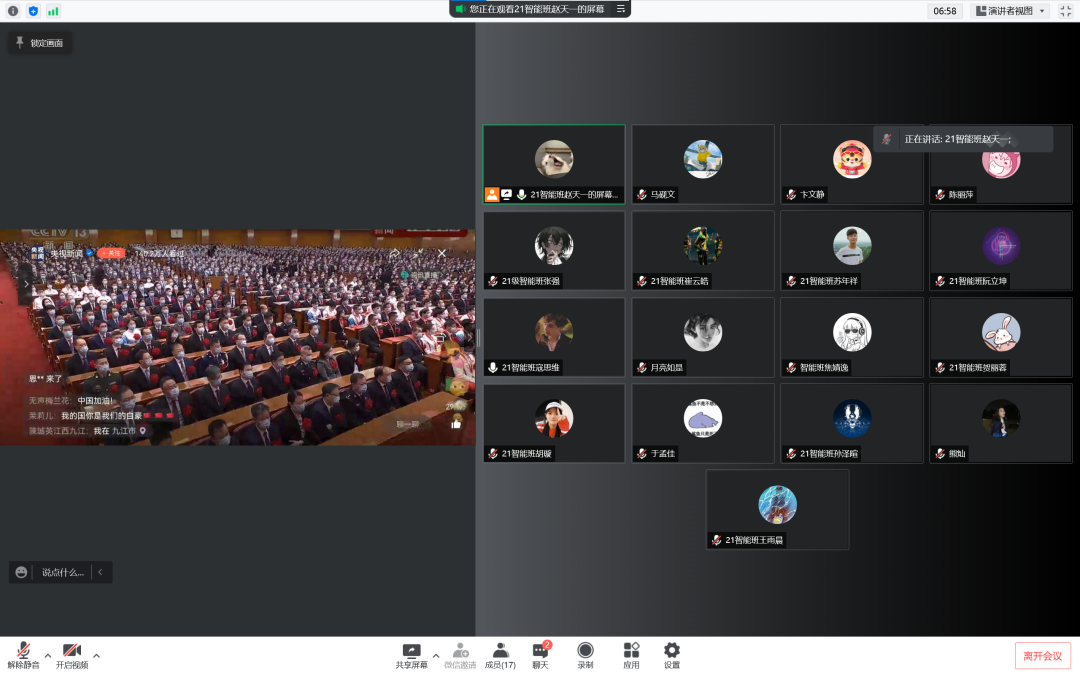
Task: Select 马凝文's participant video tile
Action: (x=703, y=164)
